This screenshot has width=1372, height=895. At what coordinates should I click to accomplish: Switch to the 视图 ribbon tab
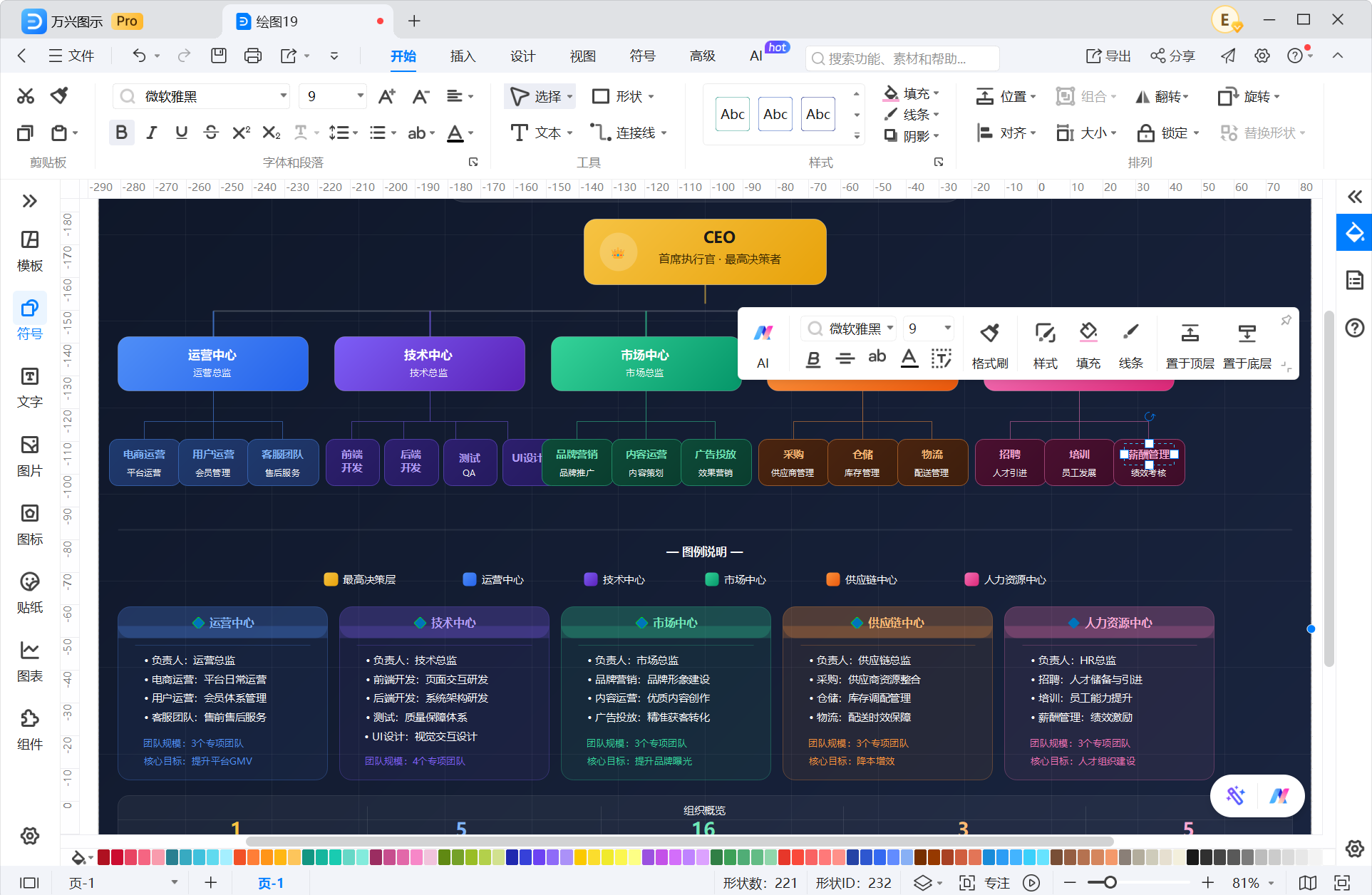582,56
